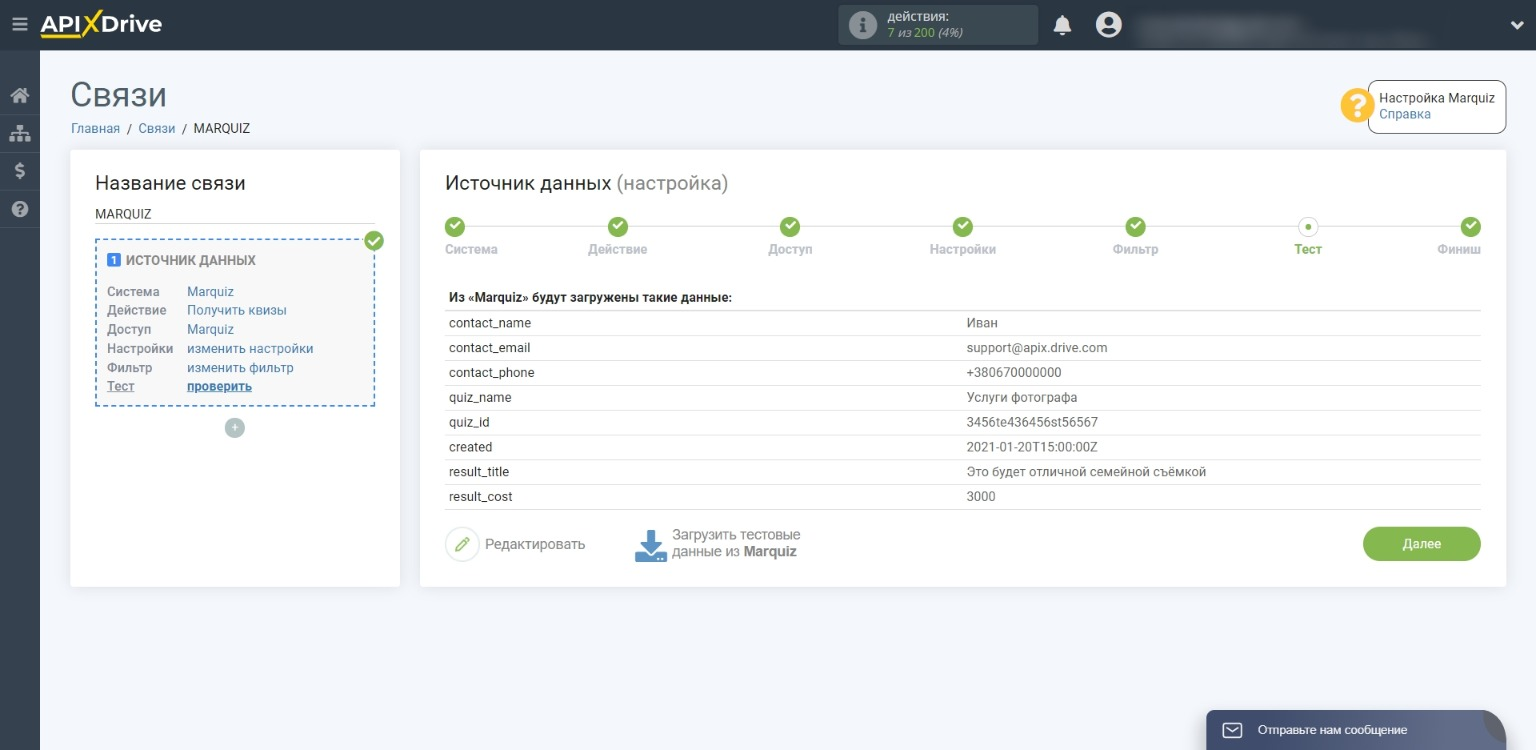Click изменить настройки link
Image resolution: width=1536 pixels, height=750 pixels.
pos(250,349)
